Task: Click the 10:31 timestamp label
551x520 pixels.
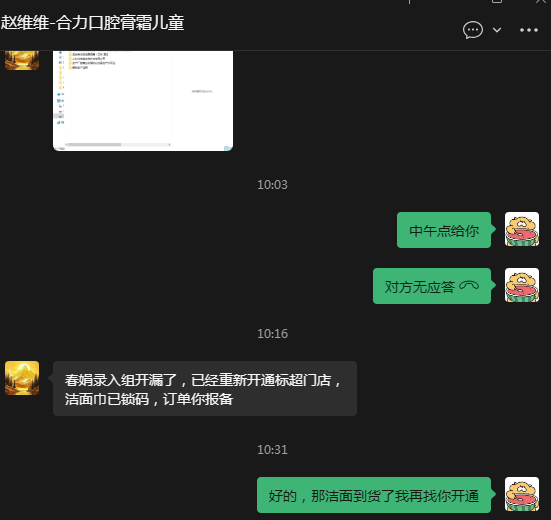Action: (x=272, y=450)
